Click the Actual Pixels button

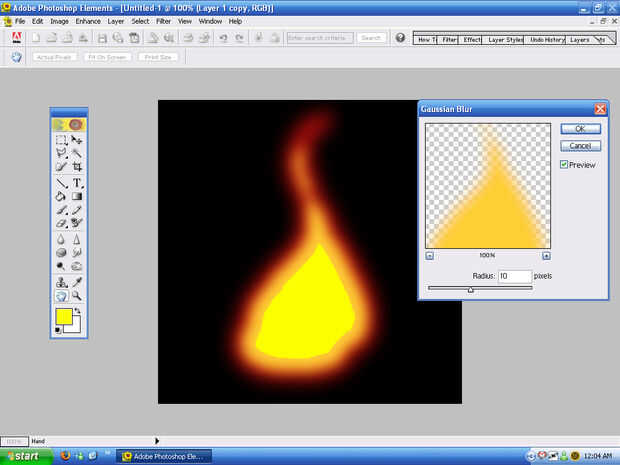pyautogui.click(x=54, y=57)
